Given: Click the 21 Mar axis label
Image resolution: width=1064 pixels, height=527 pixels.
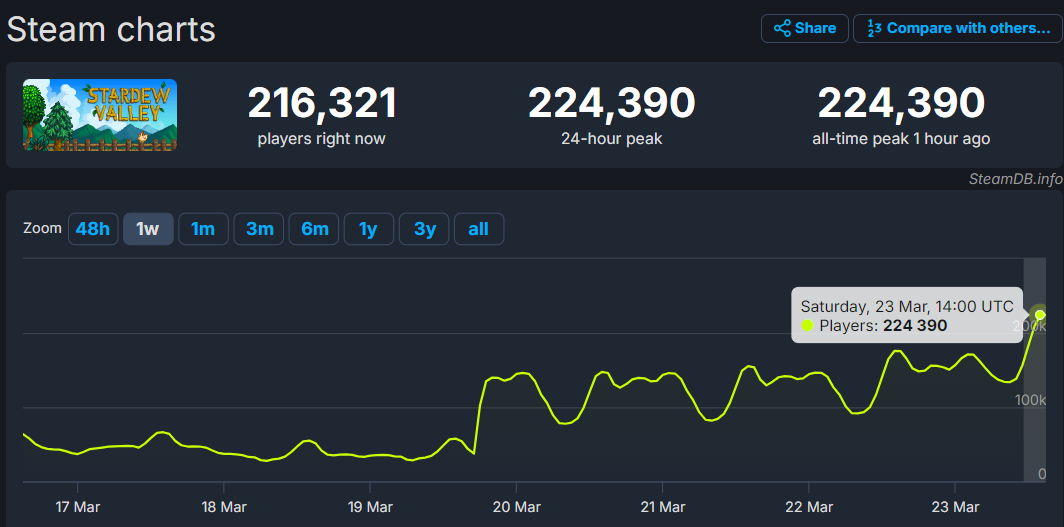Looking at the screenshot, I should [662, 507].
